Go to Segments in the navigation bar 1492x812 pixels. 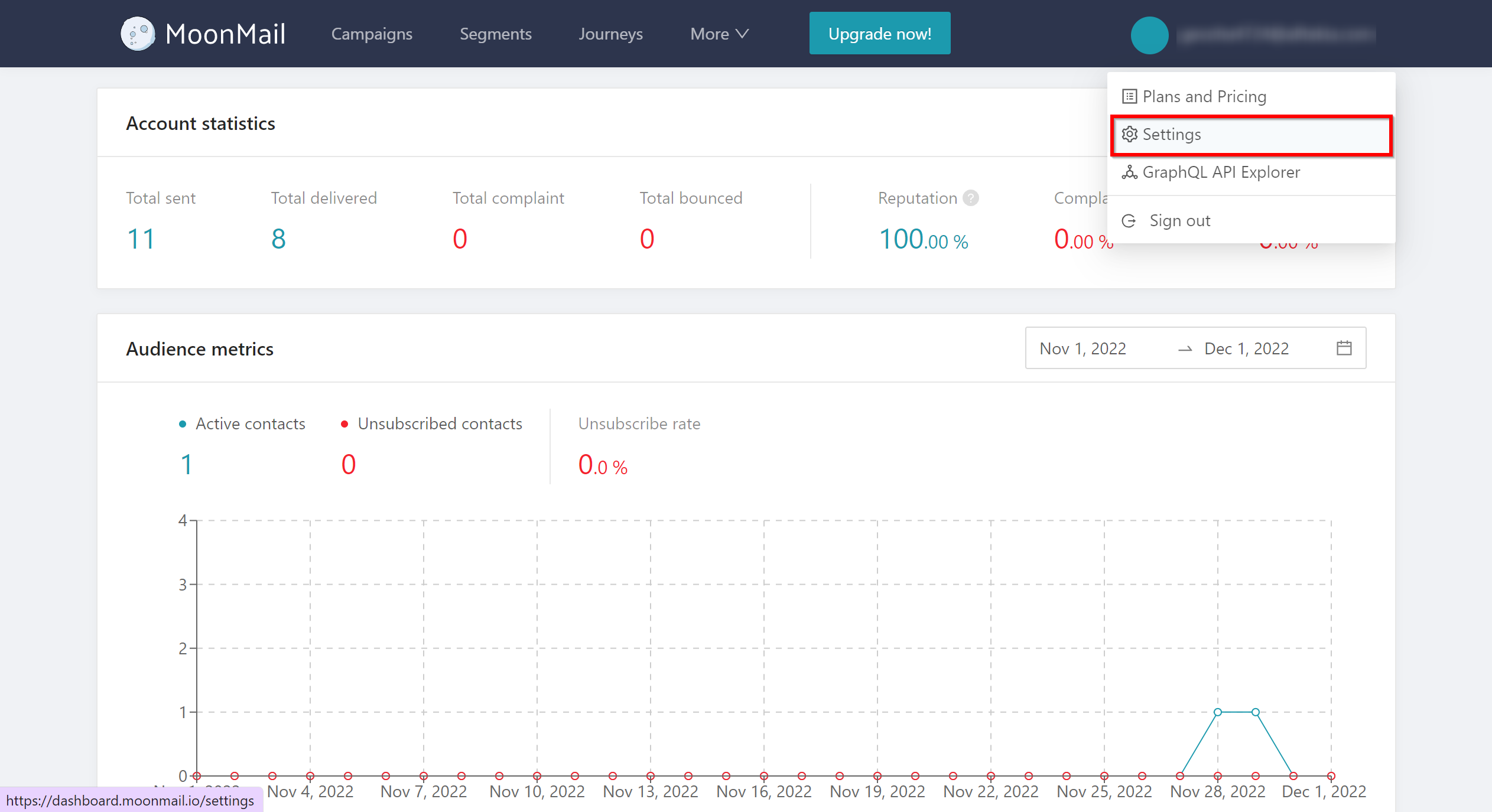tap(496, 34)
